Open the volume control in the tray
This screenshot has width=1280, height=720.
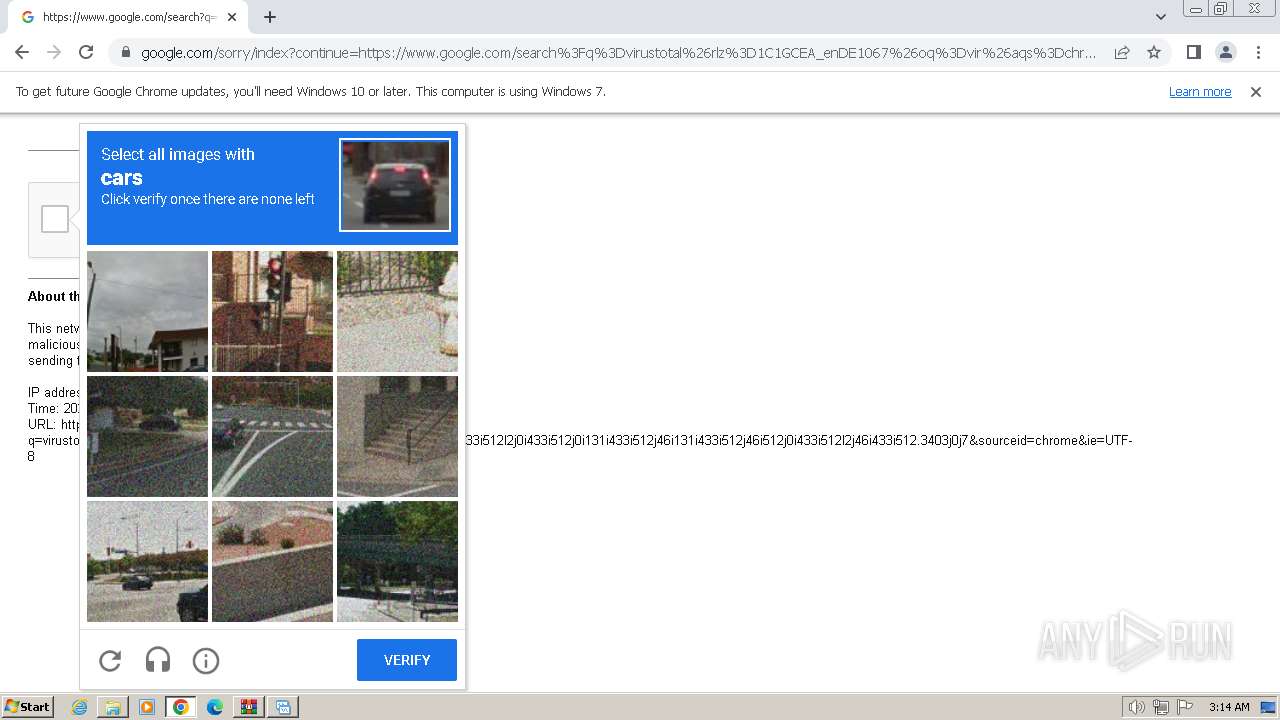pos(1137,707)
